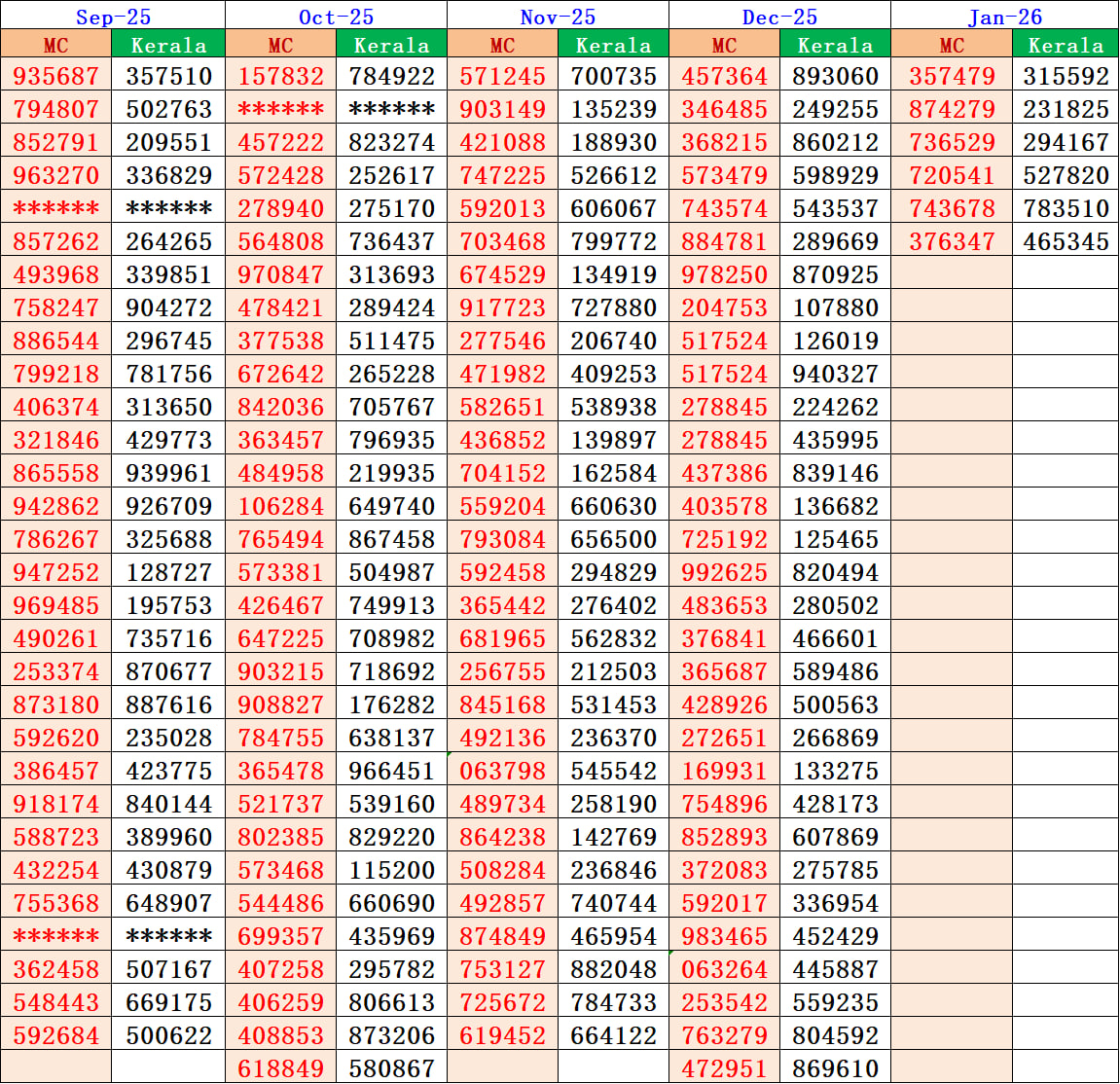Image resolution: width=1120 pixels, height=1084 pixels.
Task: Click the Dec-25 column heading
Action: tap(778, 17)
